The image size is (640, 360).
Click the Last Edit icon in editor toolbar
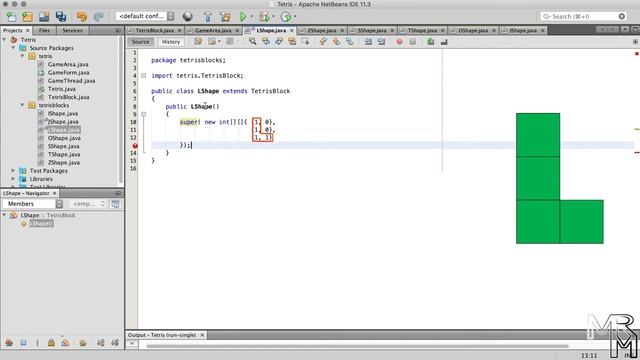(x=198, y=42)
